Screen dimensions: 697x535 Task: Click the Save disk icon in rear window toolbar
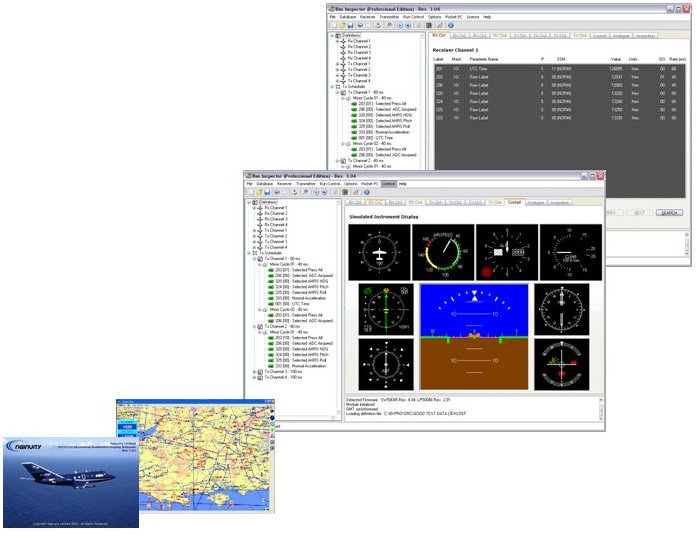pyautogui.click(x=350, y=25)
